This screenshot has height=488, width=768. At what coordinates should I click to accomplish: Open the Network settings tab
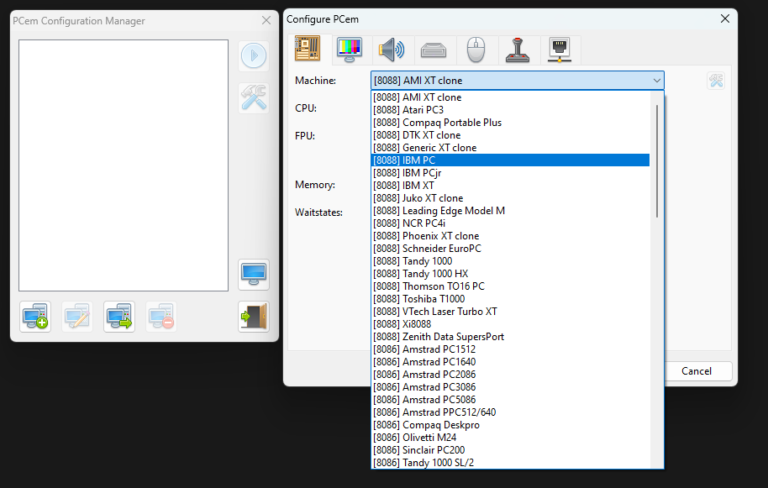560,49
